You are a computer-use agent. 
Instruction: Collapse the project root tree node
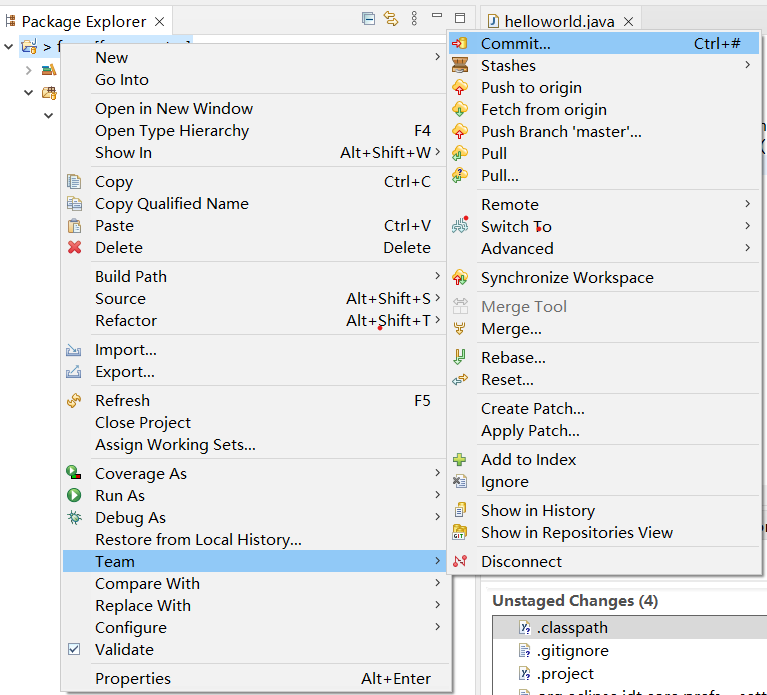[x=8, y=47]
